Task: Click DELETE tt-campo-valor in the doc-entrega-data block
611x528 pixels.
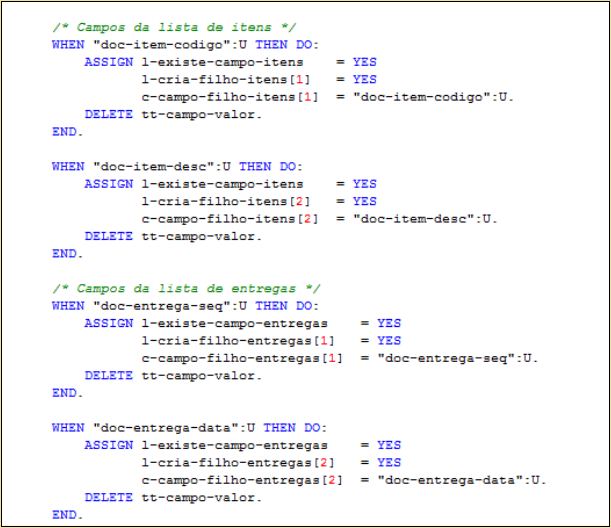Action: pyautogui.click(x=173, y=498)
